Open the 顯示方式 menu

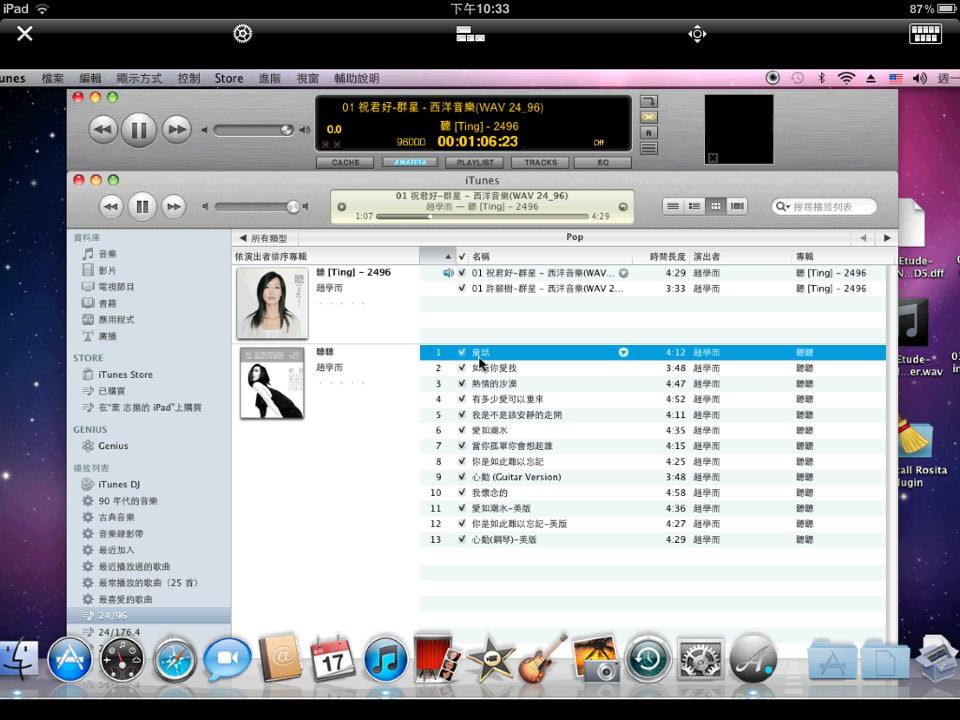139,78
